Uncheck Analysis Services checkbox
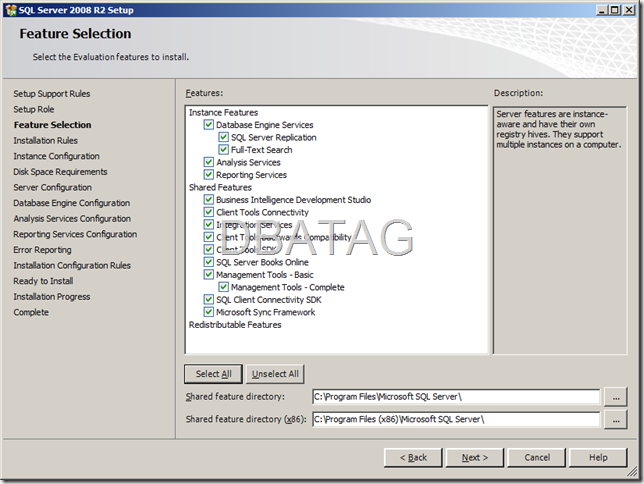The height and width of the screenshot is (484, 644). pos(209,162)
